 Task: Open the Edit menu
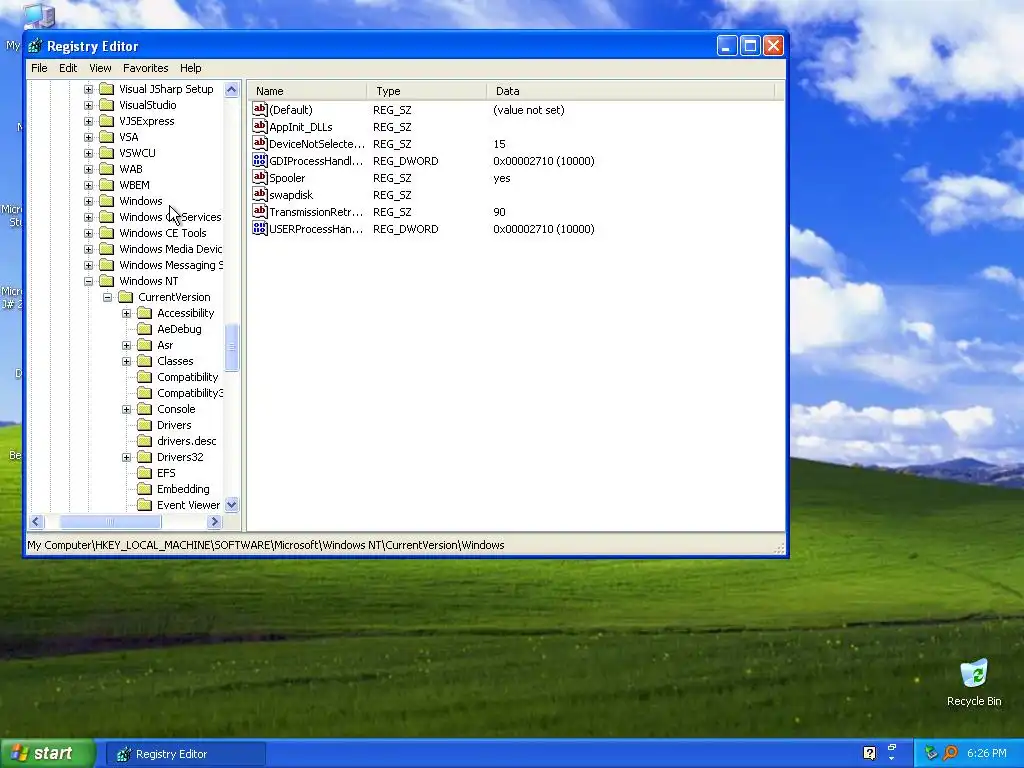68,68
